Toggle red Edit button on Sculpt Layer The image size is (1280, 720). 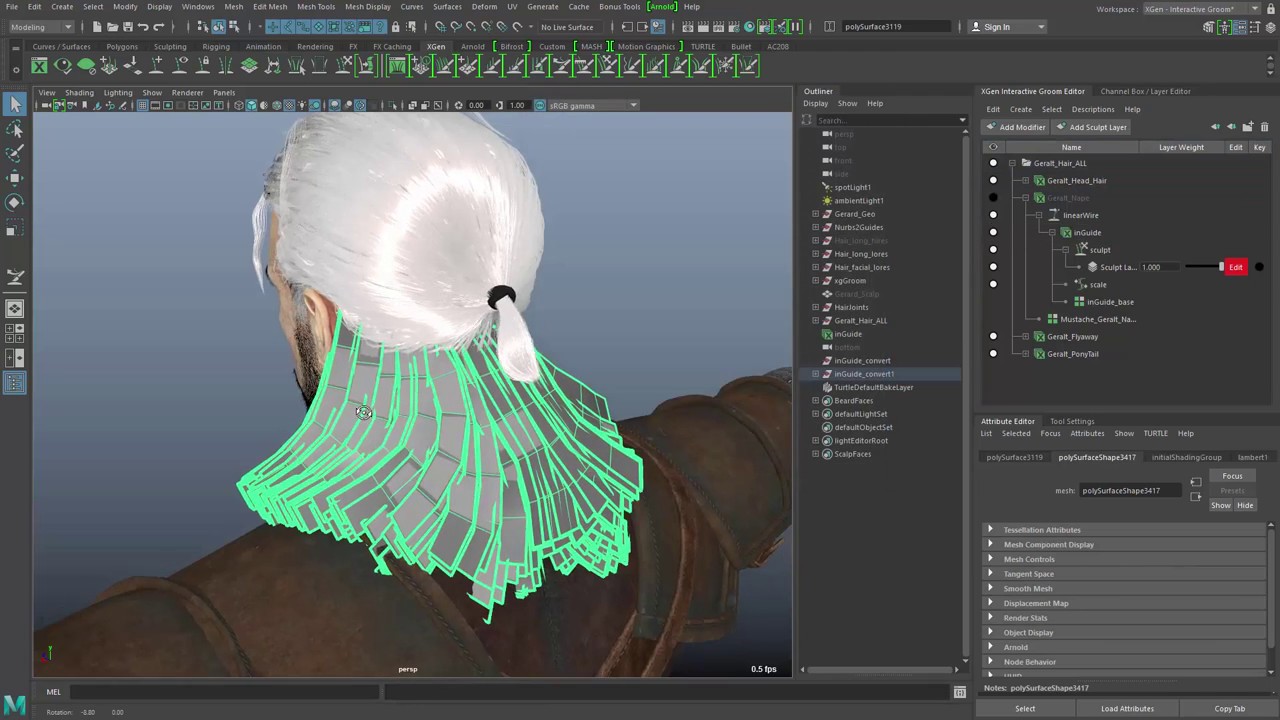(1236, 267)
